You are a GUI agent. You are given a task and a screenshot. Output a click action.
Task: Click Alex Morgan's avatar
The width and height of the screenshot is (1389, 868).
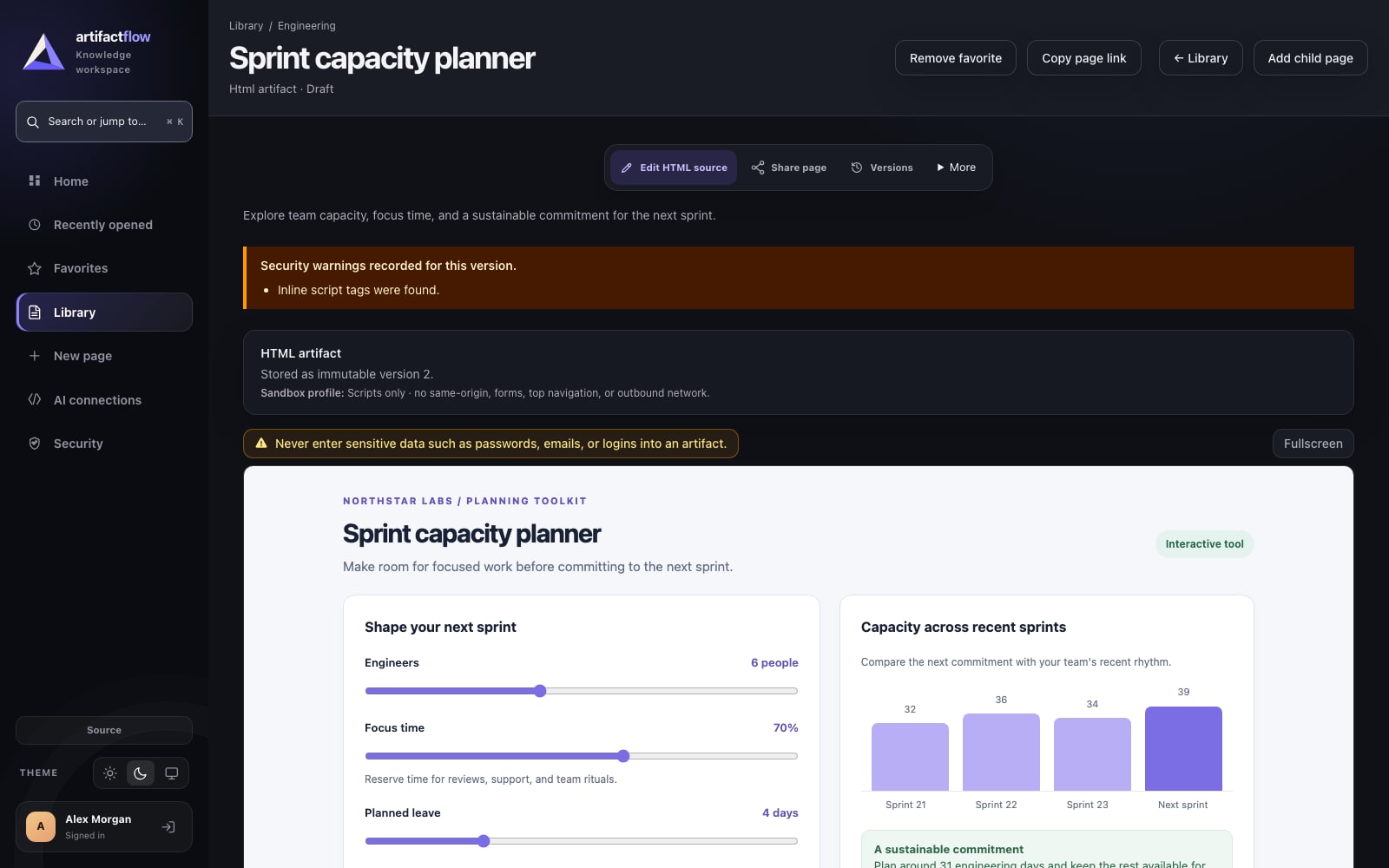pos(41,826)
